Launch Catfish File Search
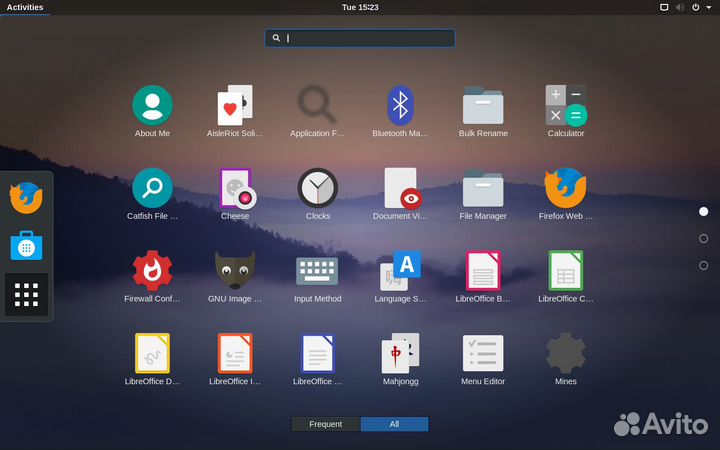720x450 pixels. (152, 194)
